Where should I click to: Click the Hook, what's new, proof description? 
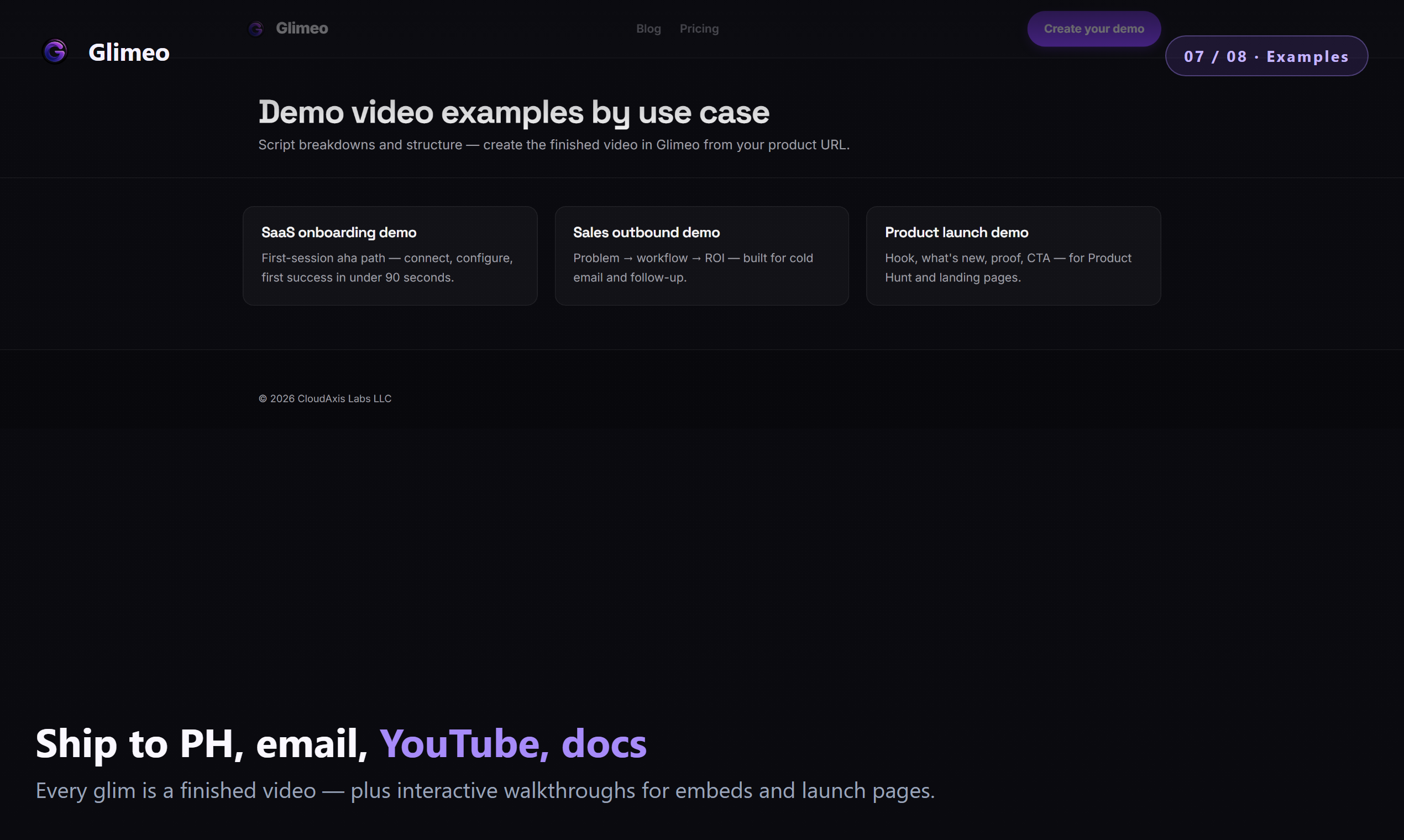[x=1008, y=267]
